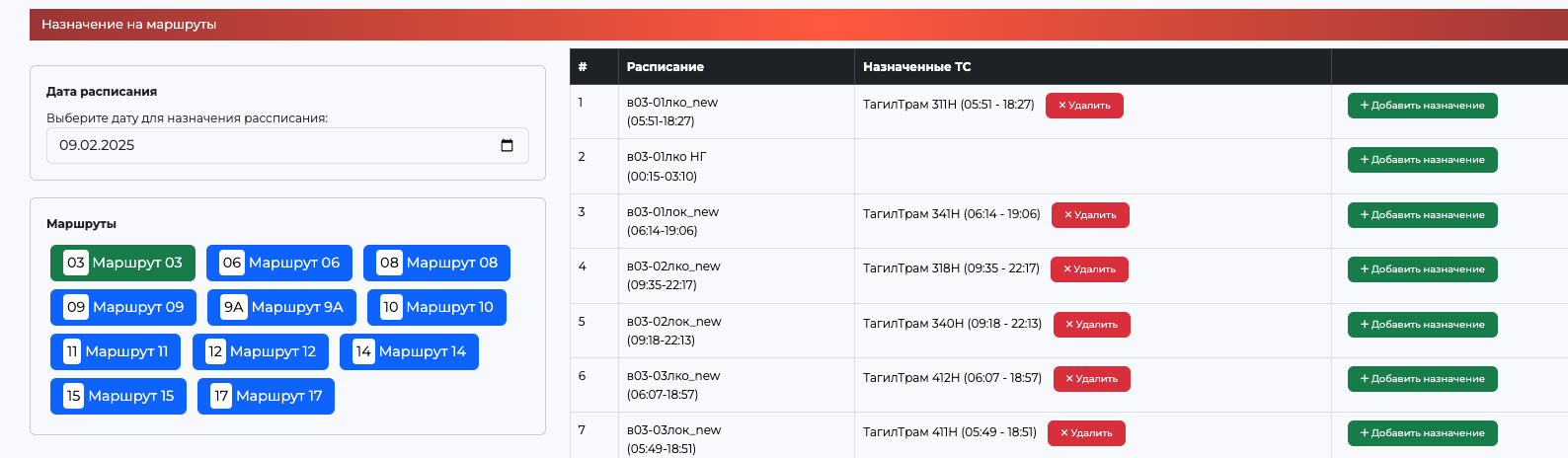The height and width of the screenshot is (458, 1568).
Task: Remove ТагилТрам 412Н from schedule
Action: (1091, 379)
